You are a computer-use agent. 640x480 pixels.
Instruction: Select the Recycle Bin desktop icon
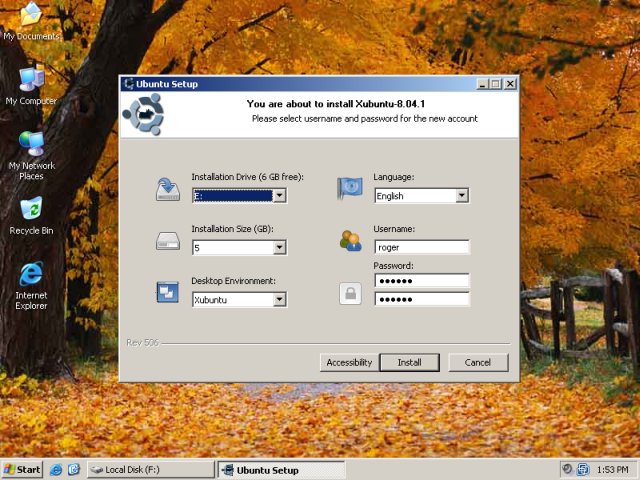click(31, 216)
